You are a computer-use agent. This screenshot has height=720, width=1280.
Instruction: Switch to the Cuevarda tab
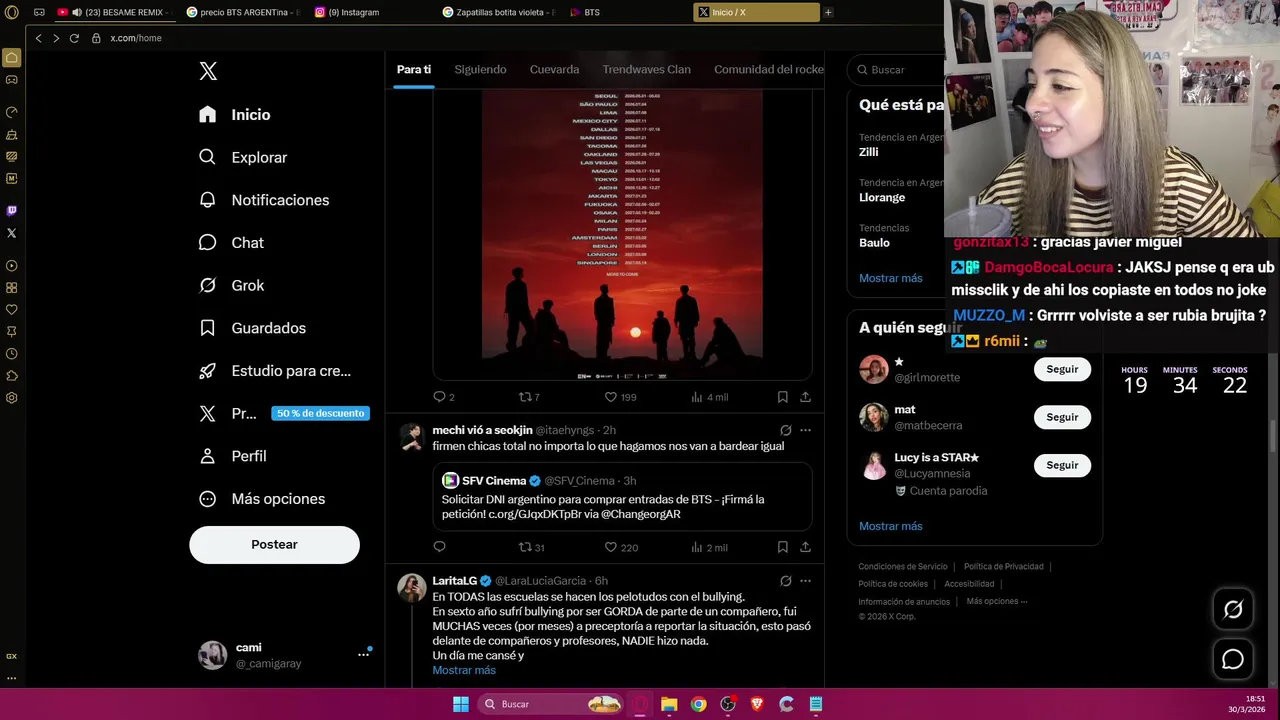[x=554, y=70]
